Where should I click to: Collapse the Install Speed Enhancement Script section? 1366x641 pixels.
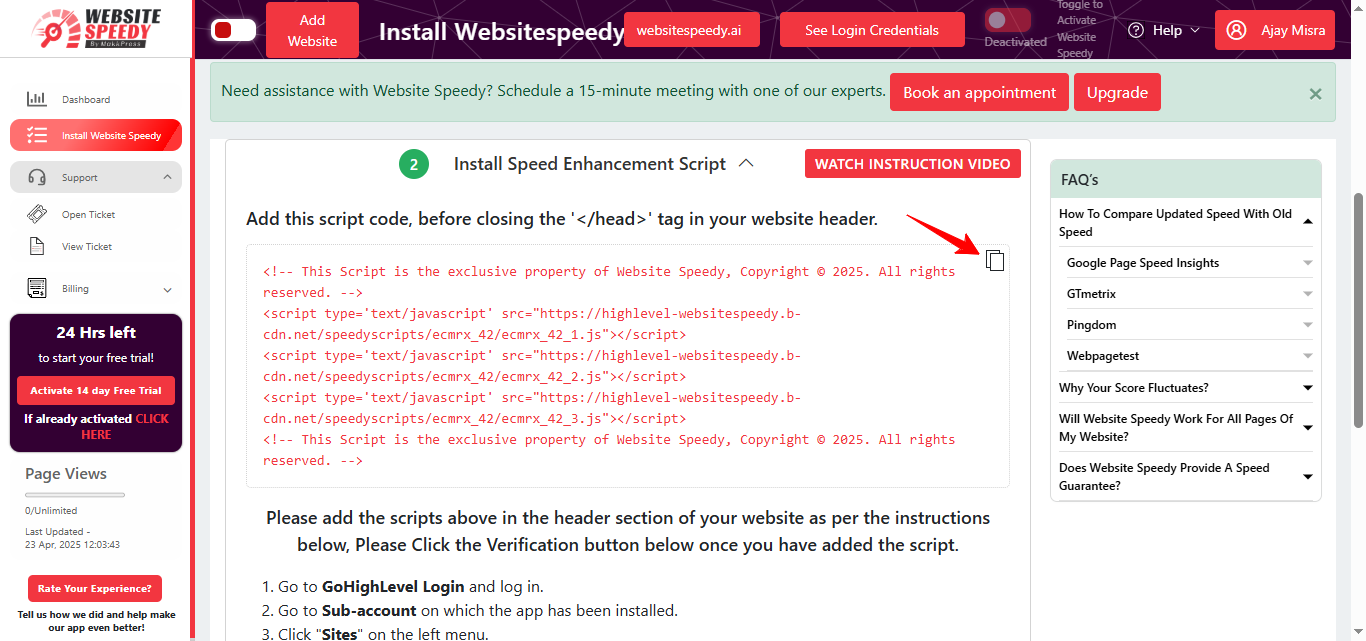click(746, 164)
